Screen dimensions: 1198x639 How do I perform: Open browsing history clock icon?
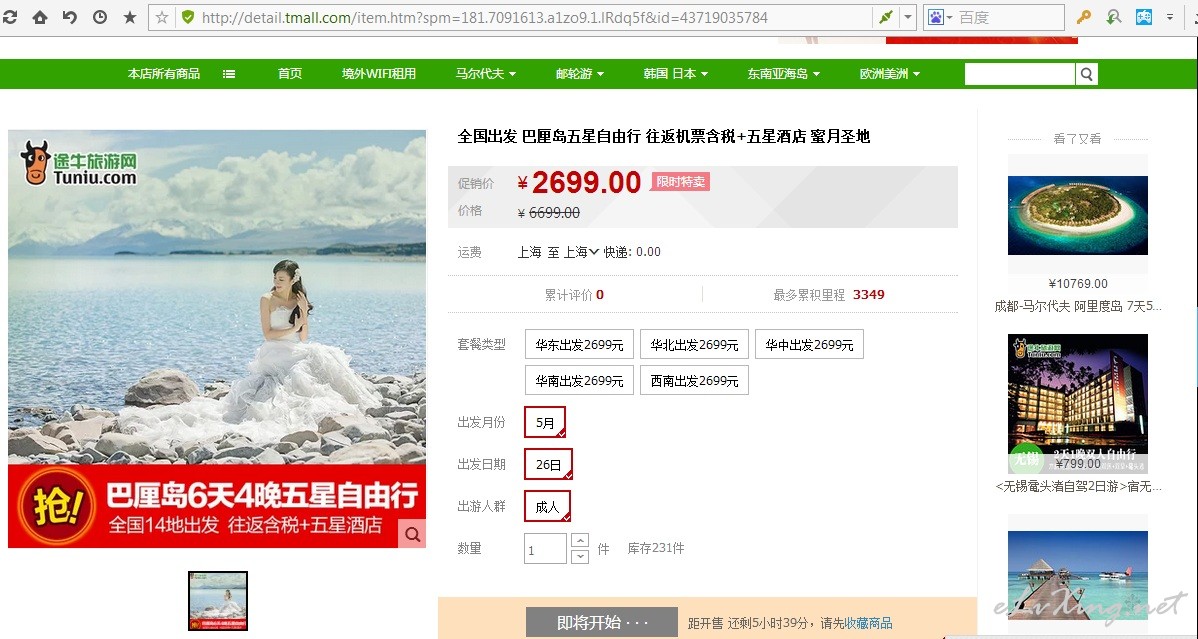[x=100, y=17]
